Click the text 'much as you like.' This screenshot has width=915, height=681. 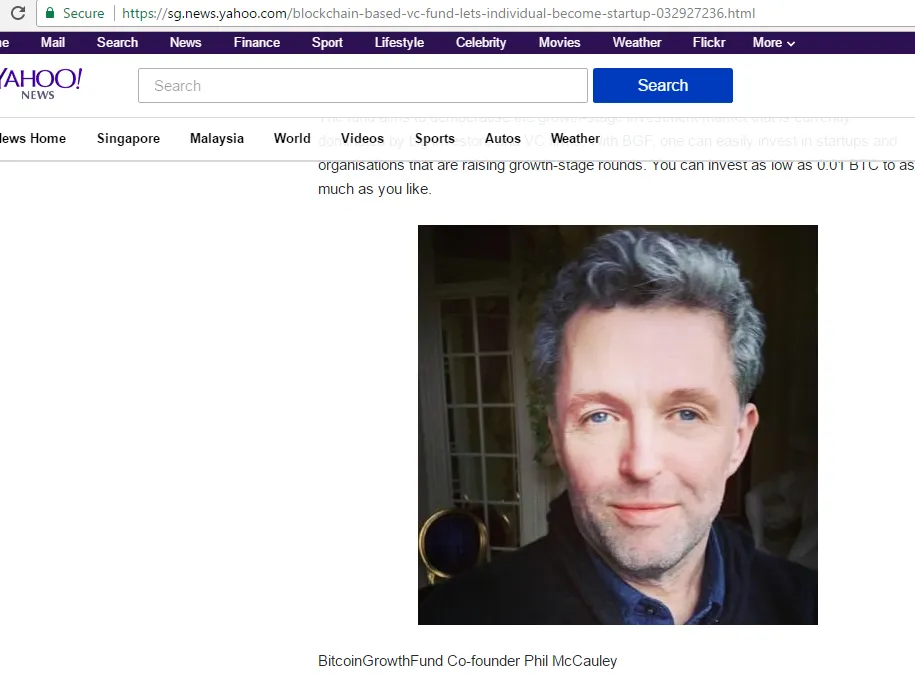click(x=375, y=189)
